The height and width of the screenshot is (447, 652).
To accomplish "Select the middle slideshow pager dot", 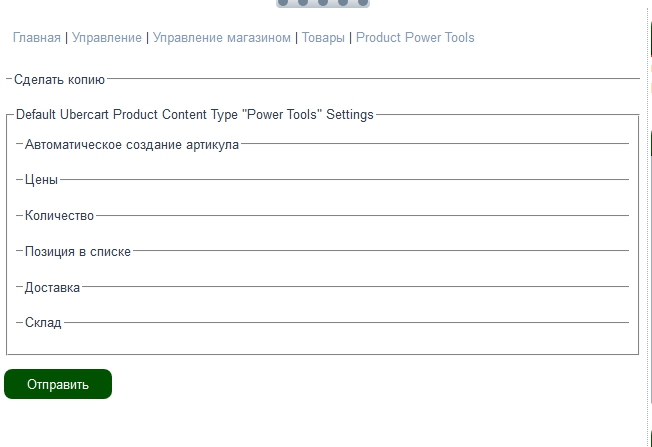I will (323, 2).
